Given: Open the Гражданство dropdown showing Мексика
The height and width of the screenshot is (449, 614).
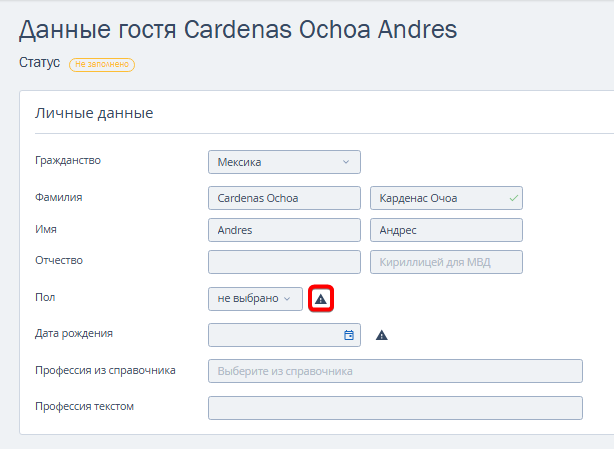Looking at the screenshot, I should pyautogui.click(x=284, y=162).
